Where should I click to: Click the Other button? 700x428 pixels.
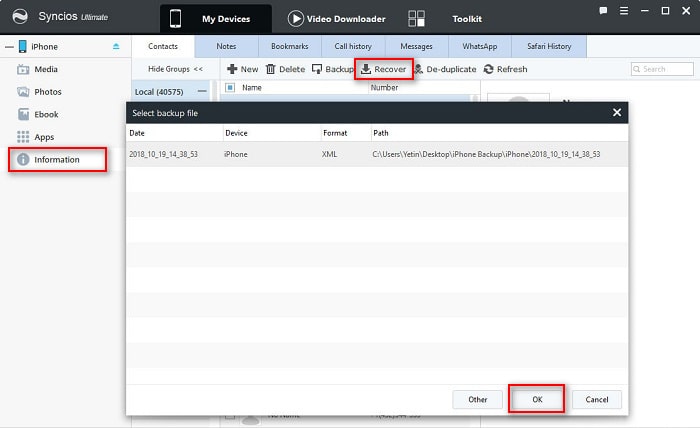tap(477, 399)
